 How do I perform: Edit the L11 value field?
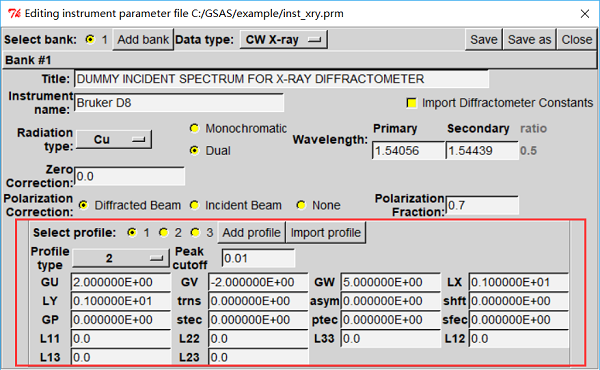pyautogui.click(x=121, y=339)
